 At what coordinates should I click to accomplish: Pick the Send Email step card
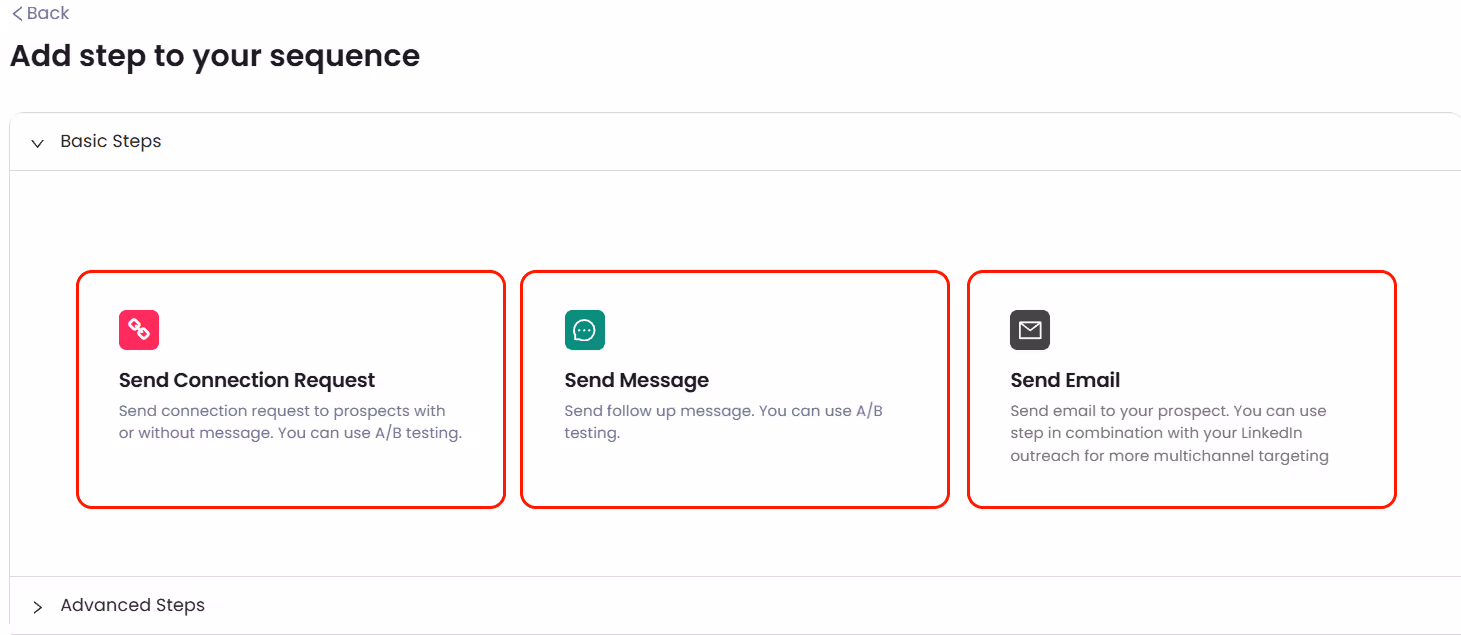tap(1181, 389)
